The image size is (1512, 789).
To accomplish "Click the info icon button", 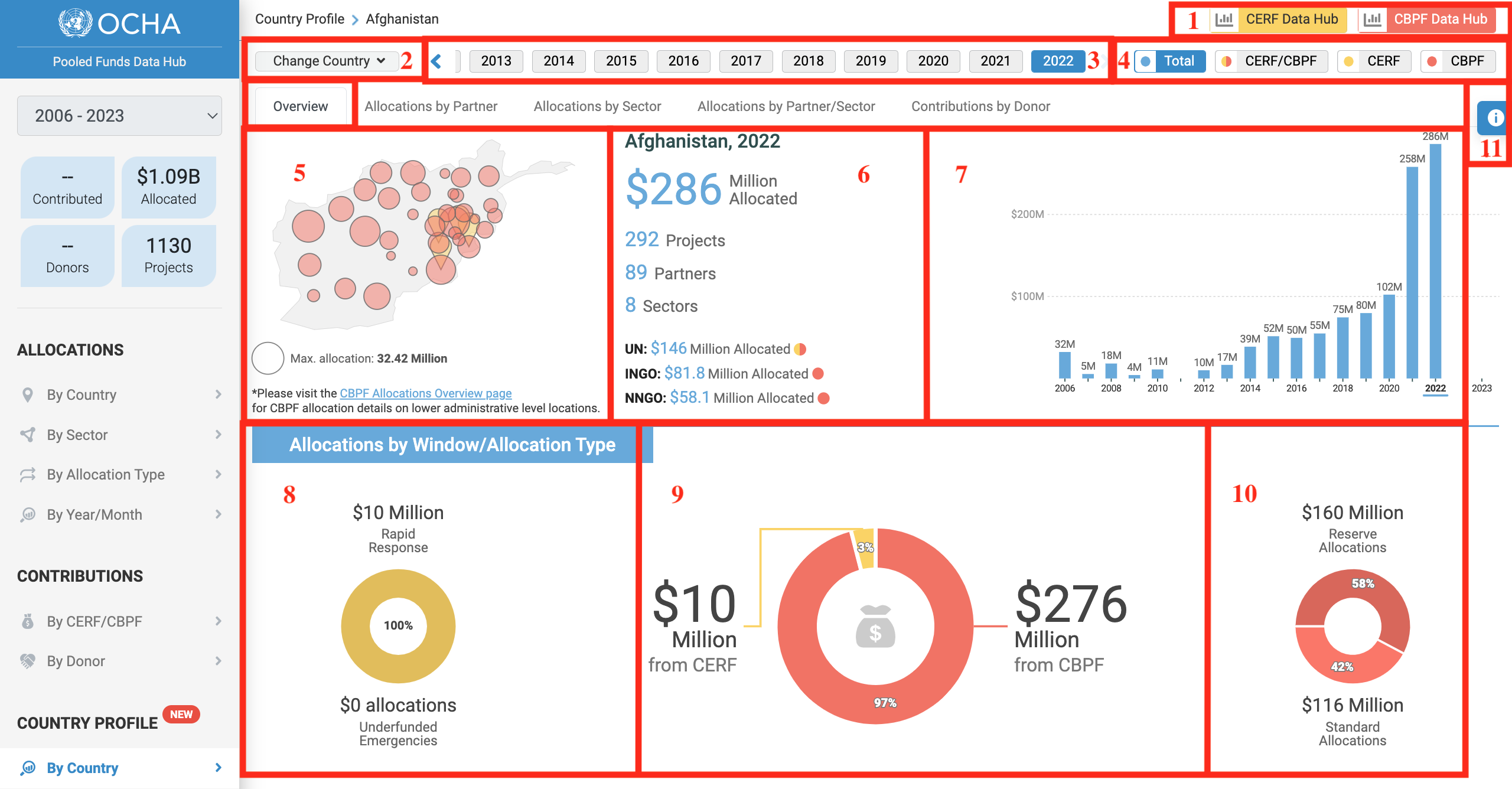I will pos(1495,118).
